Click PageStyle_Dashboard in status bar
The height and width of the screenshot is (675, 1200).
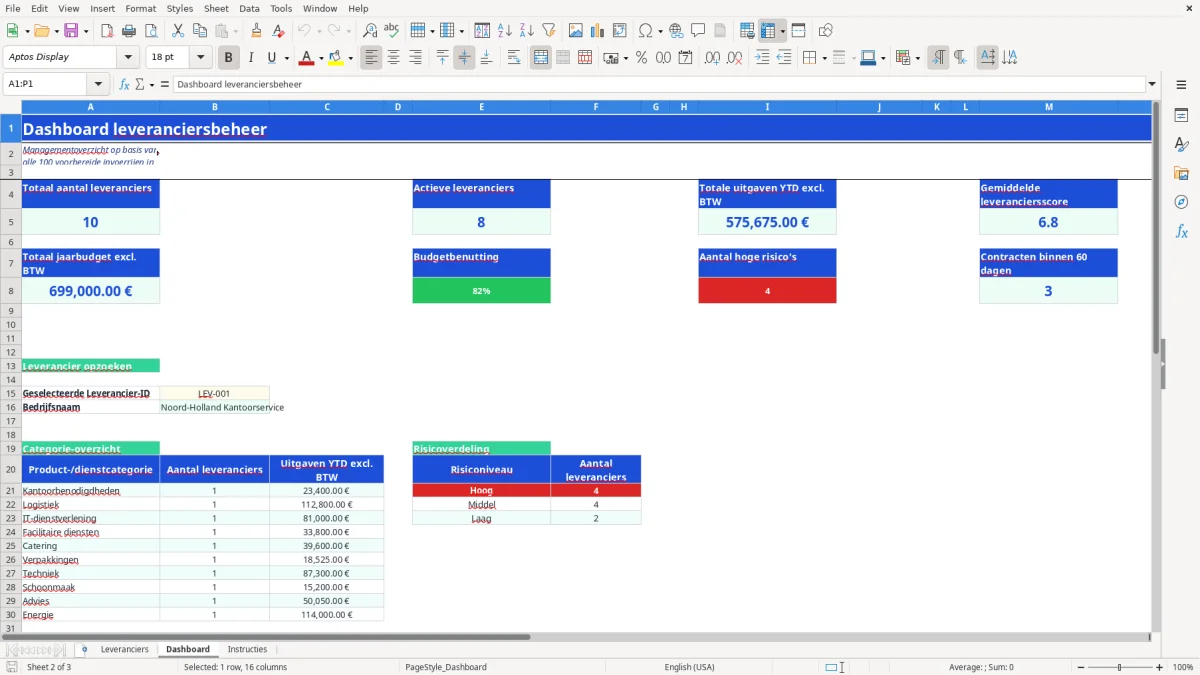(x=445, y=667)
